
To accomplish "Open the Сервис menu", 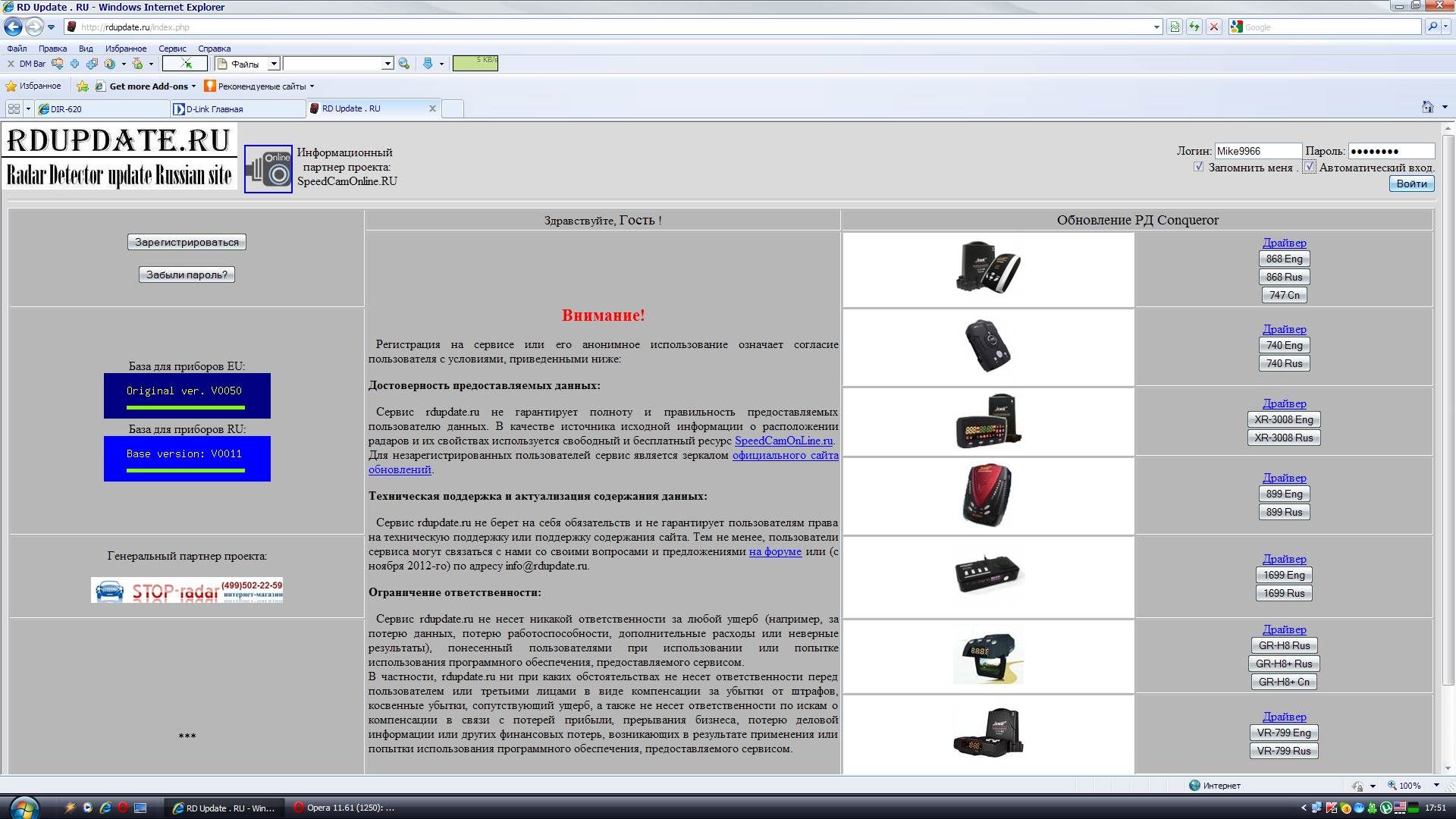I will point(172,49).
